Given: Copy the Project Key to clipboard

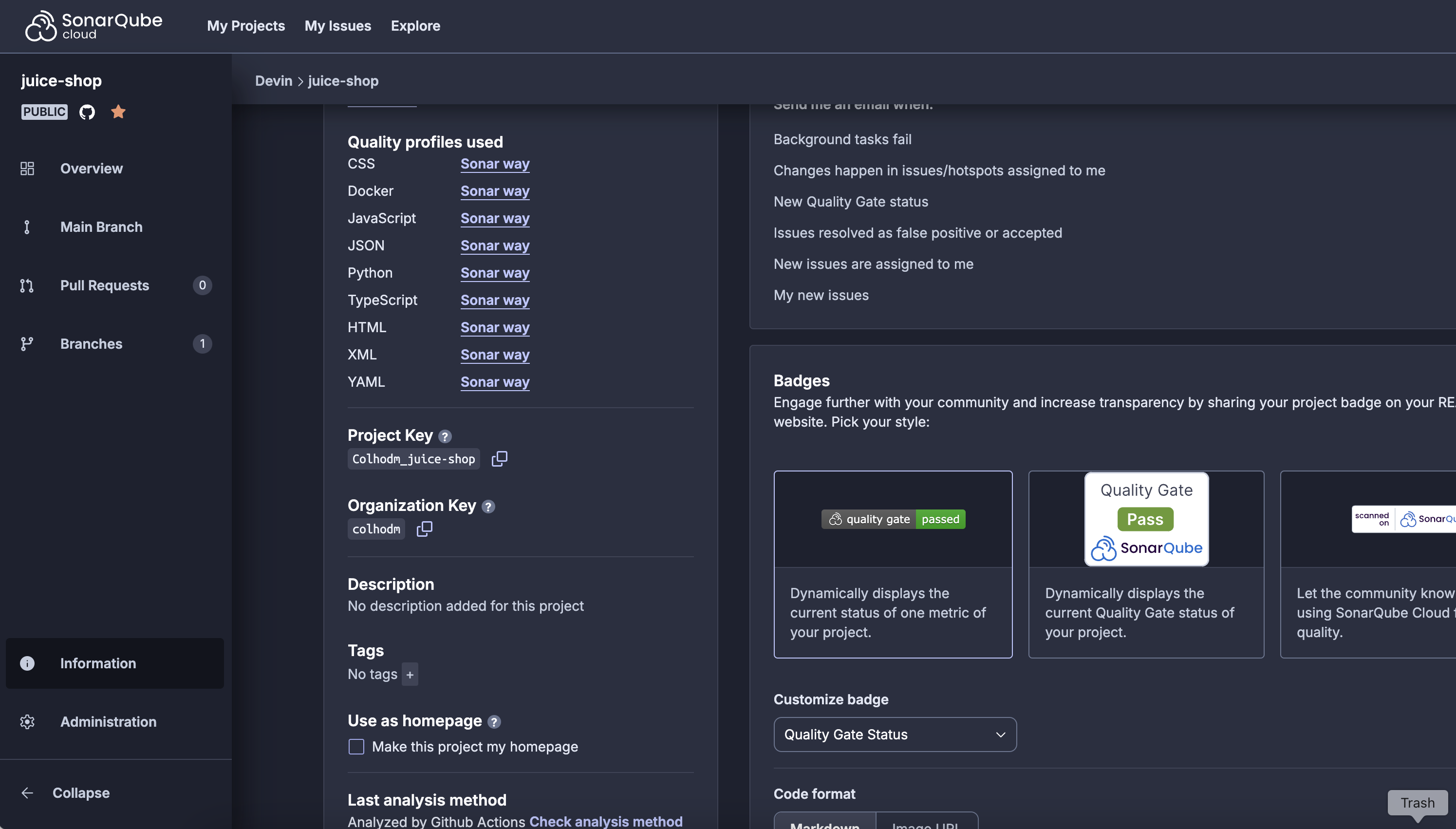Looking at the screenshot, I should pos(499,459).
